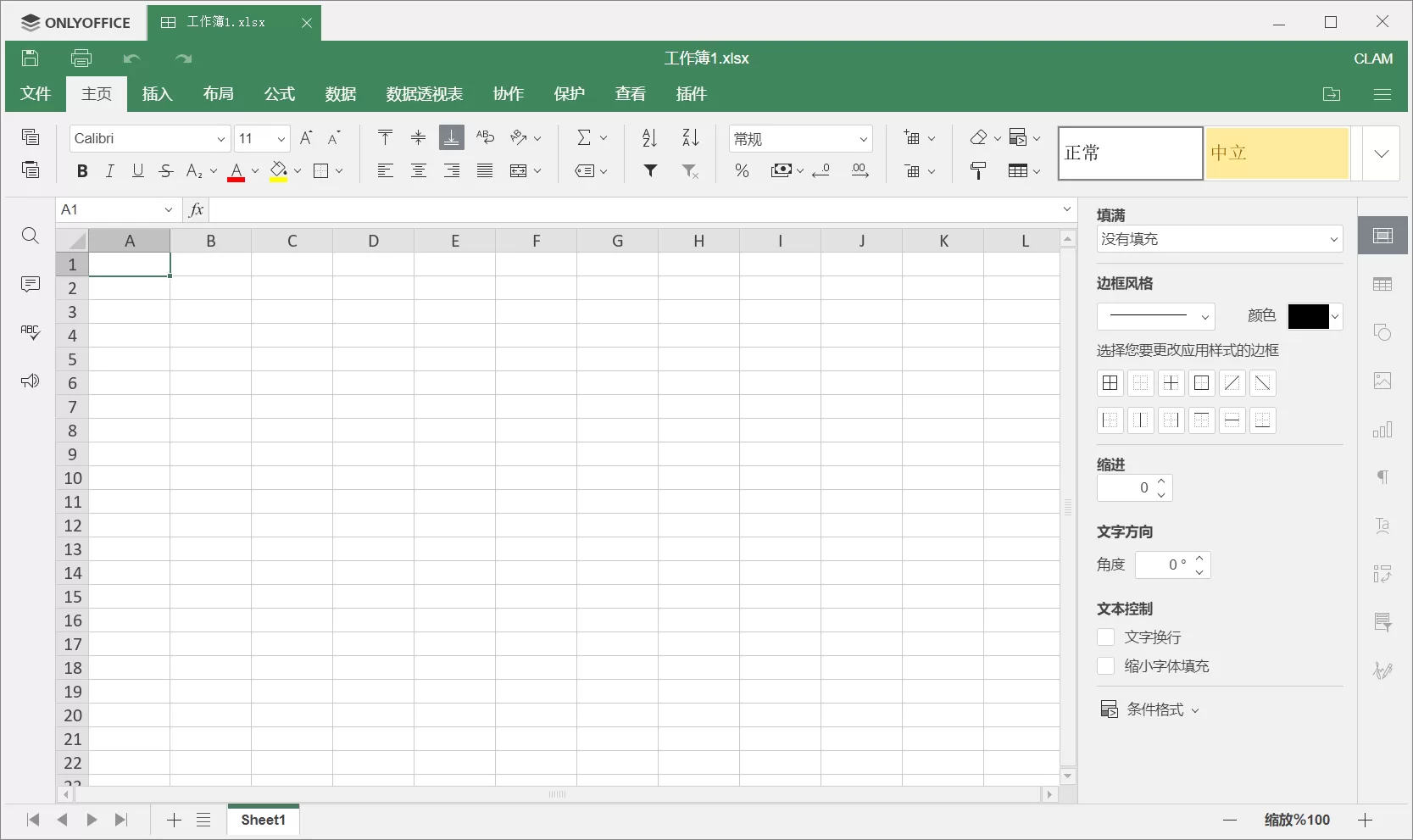This screenshot has height=840, width=1413.
Task: Expand the border line style dropdown
Action: pyautogui.click(x=1205, y=316)
